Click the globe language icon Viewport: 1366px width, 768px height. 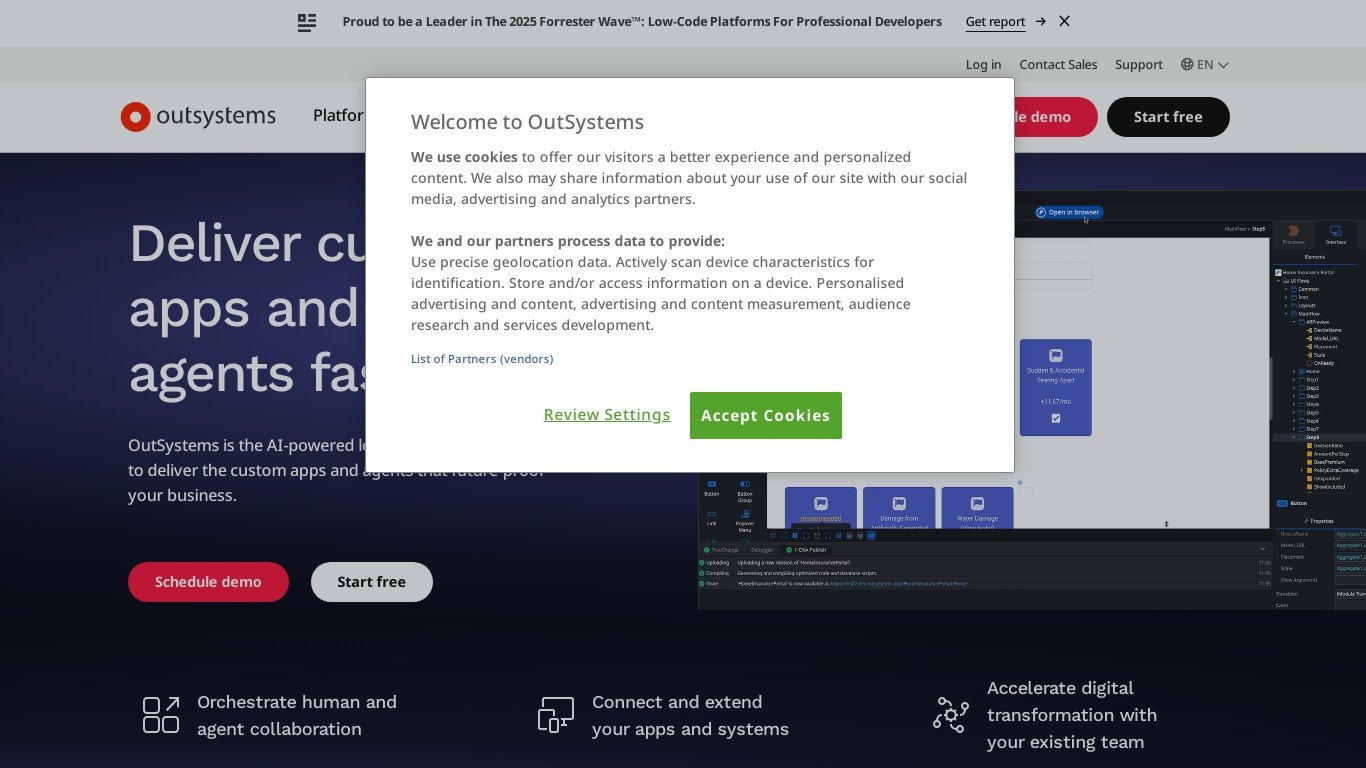click(1187, 64)
